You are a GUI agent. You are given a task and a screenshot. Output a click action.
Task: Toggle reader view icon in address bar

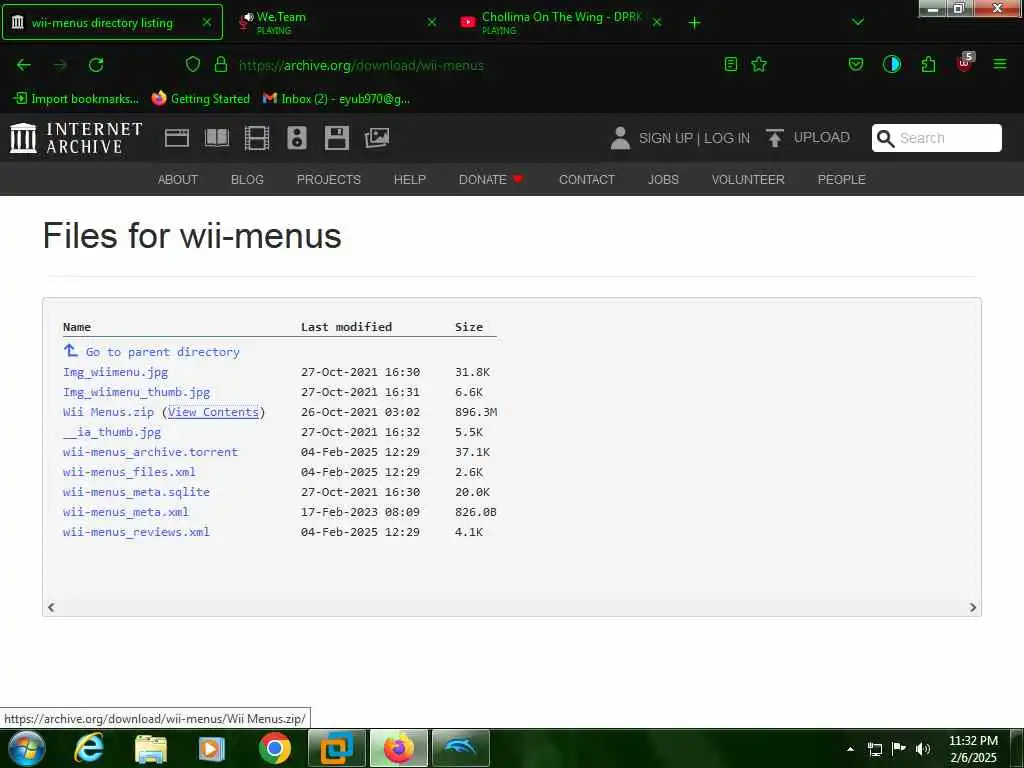pos(731,64)
